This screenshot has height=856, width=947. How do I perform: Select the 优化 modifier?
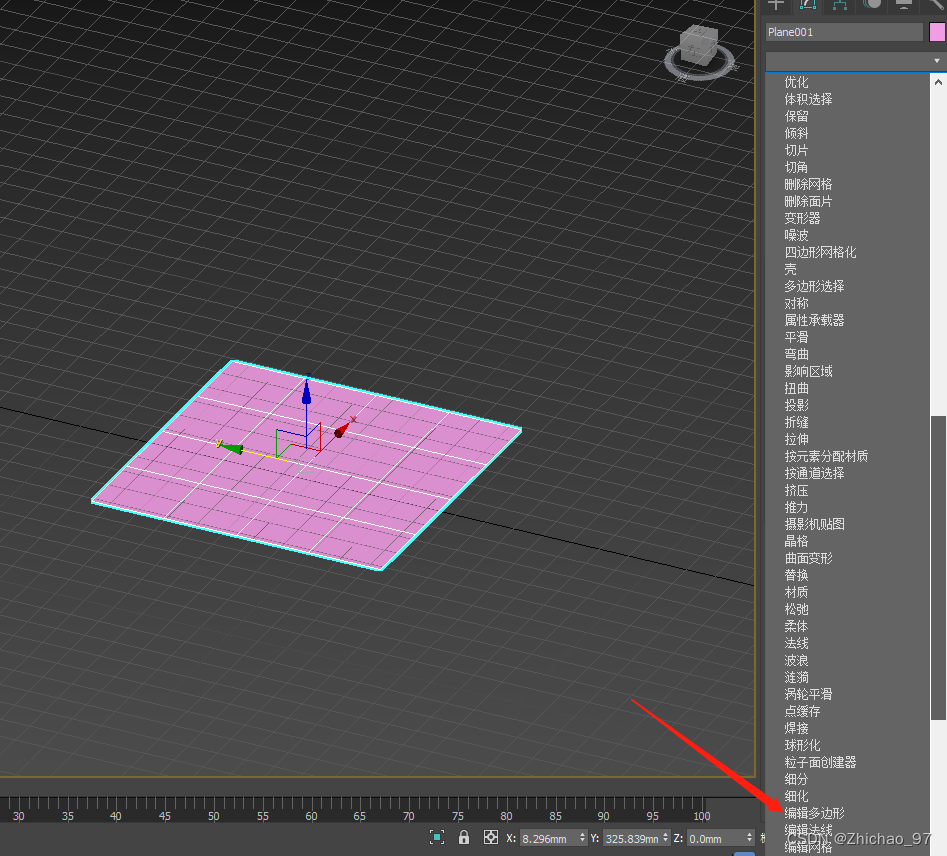[x=796, y=82]
